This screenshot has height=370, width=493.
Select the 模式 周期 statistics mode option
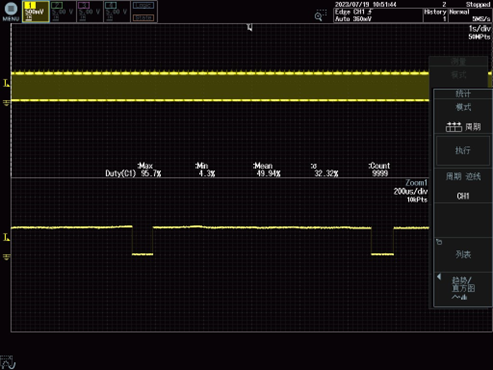[x=463, y=117]
